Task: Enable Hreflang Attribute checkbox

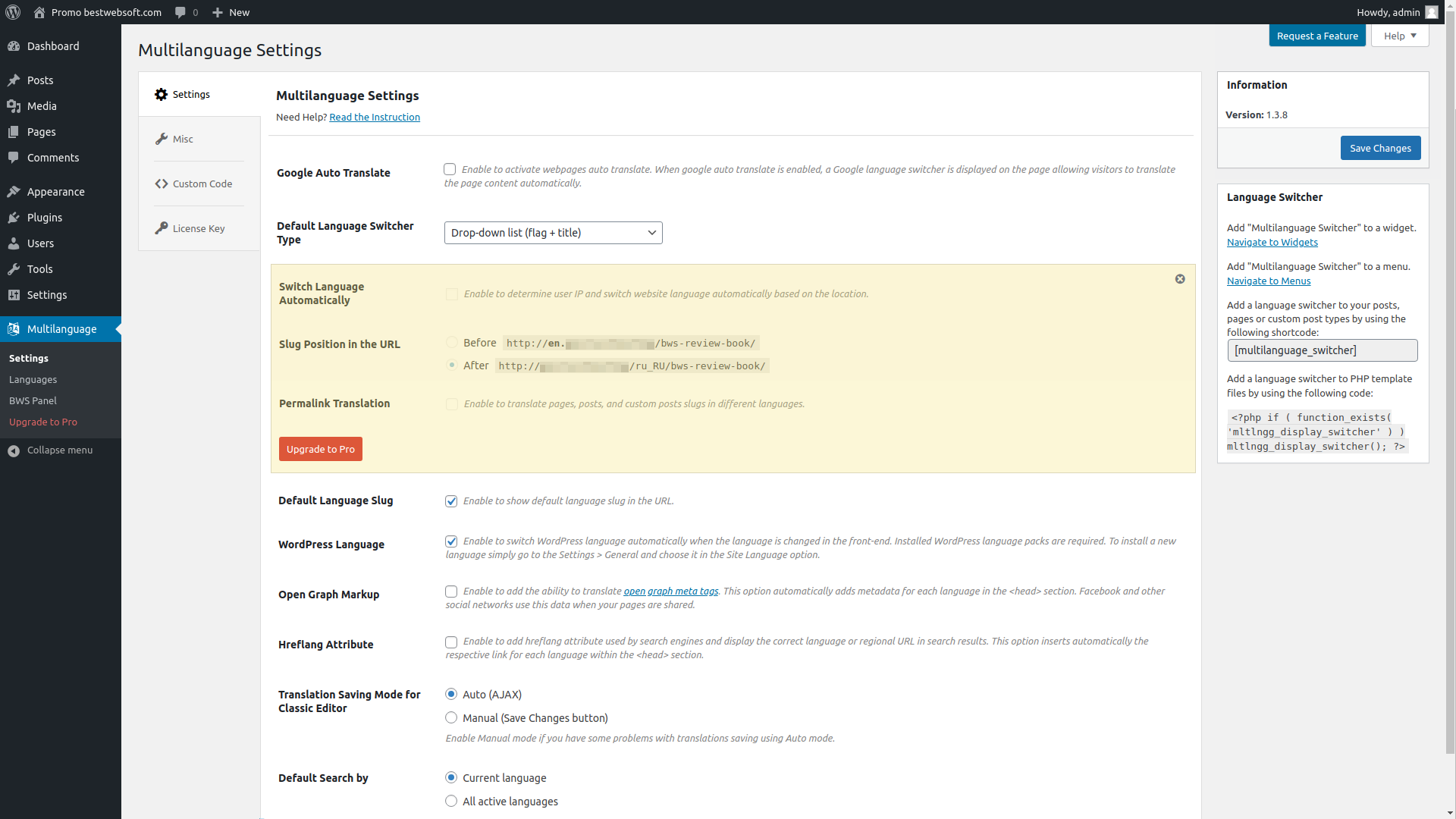Action: click(x=451, y=642)
